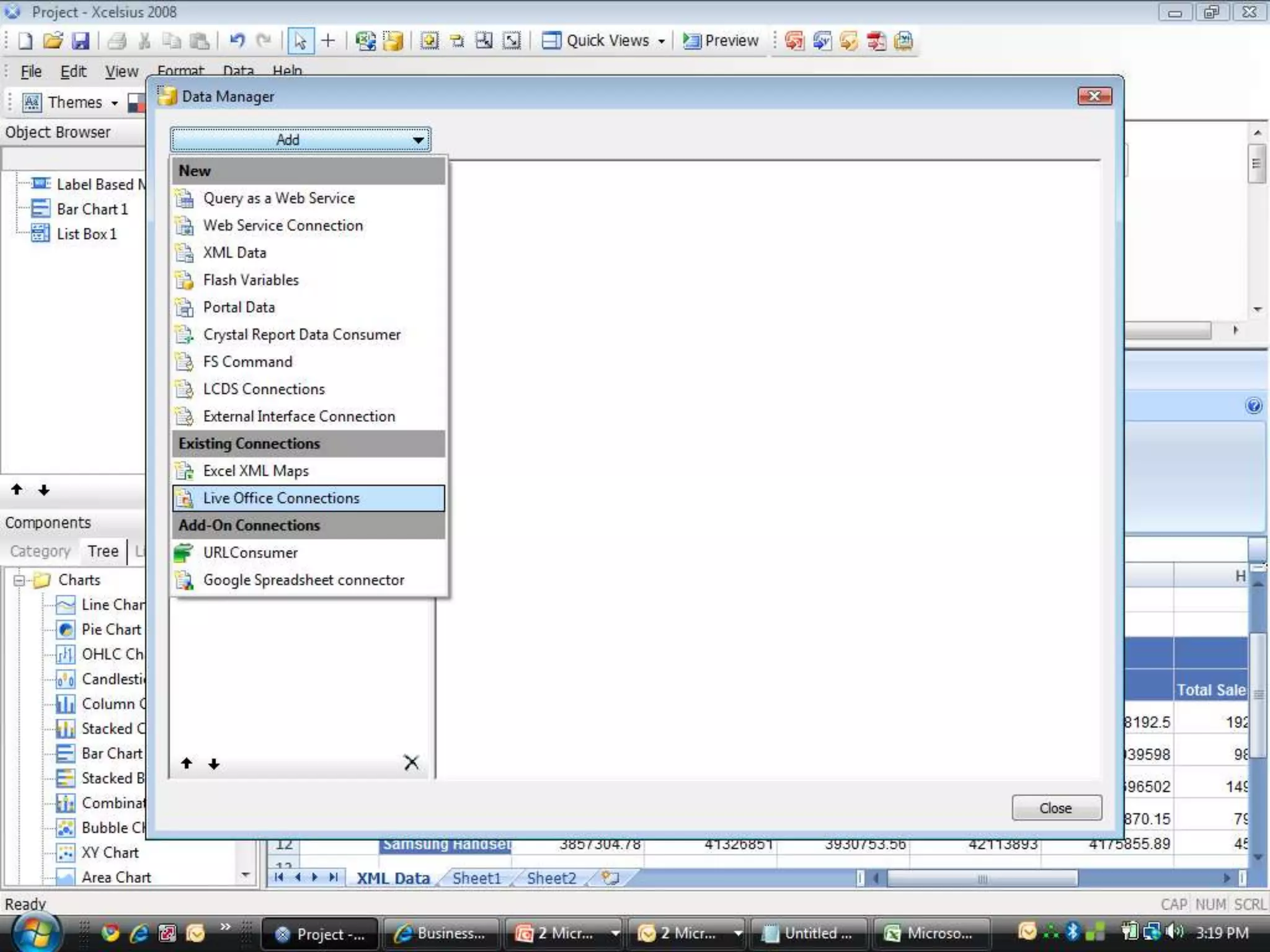Open the Edit menu
Viewport: 1270px width, 952px height.
(73, 71)
